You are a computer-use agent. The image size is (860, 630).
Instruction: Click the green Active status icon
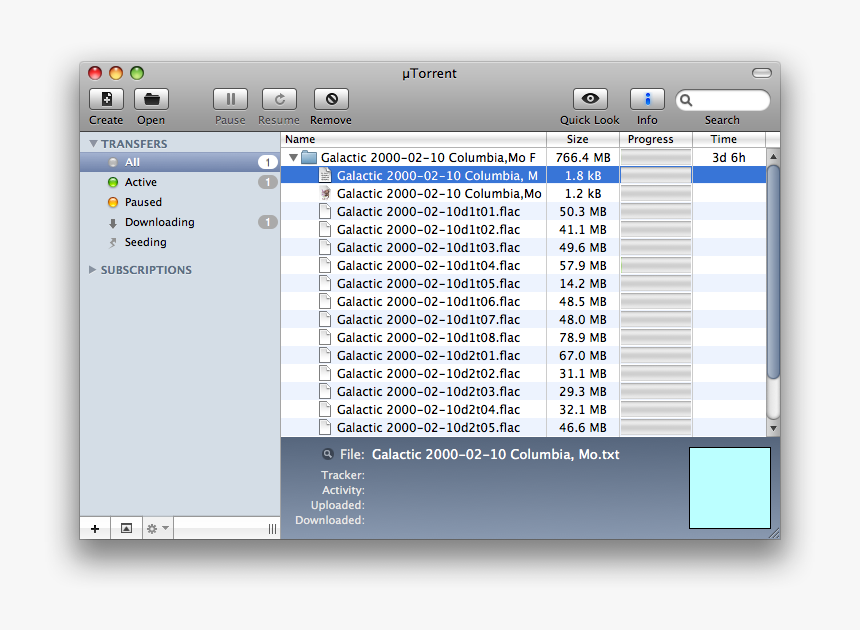[113, 182]
